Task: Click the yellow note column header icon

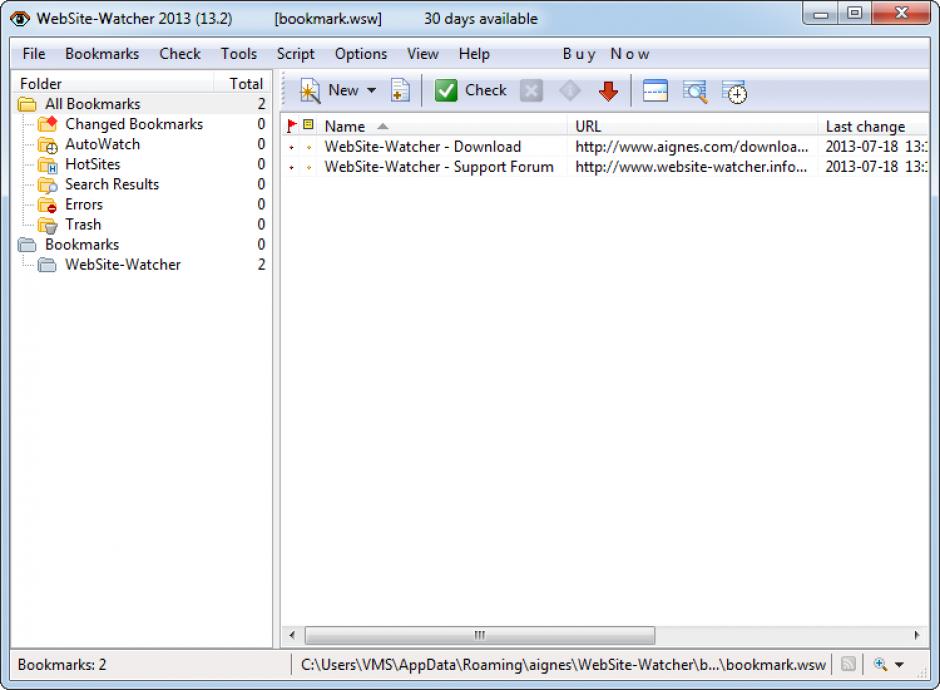Action: [308, 125]
